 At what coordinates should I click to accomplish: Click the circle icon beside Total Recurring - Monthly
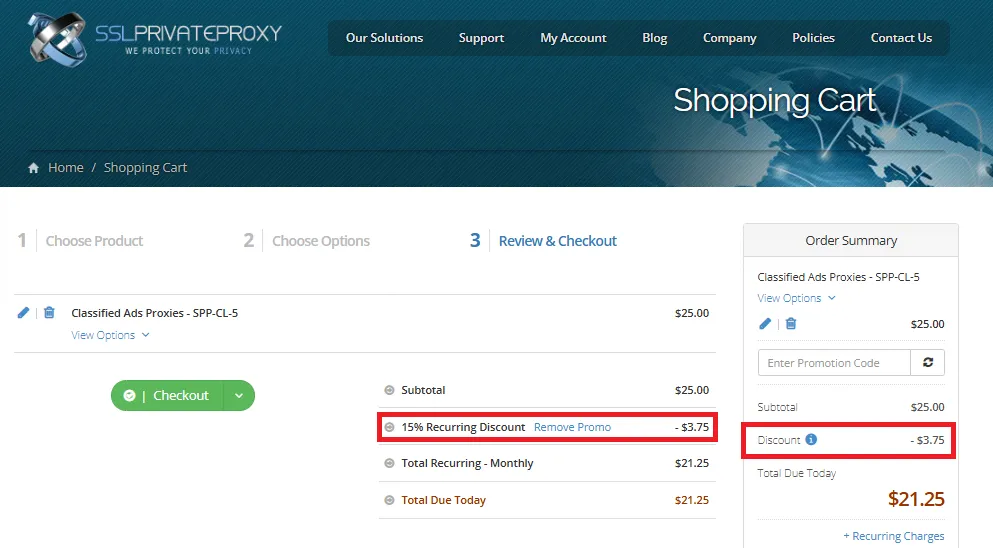(389, 463)
